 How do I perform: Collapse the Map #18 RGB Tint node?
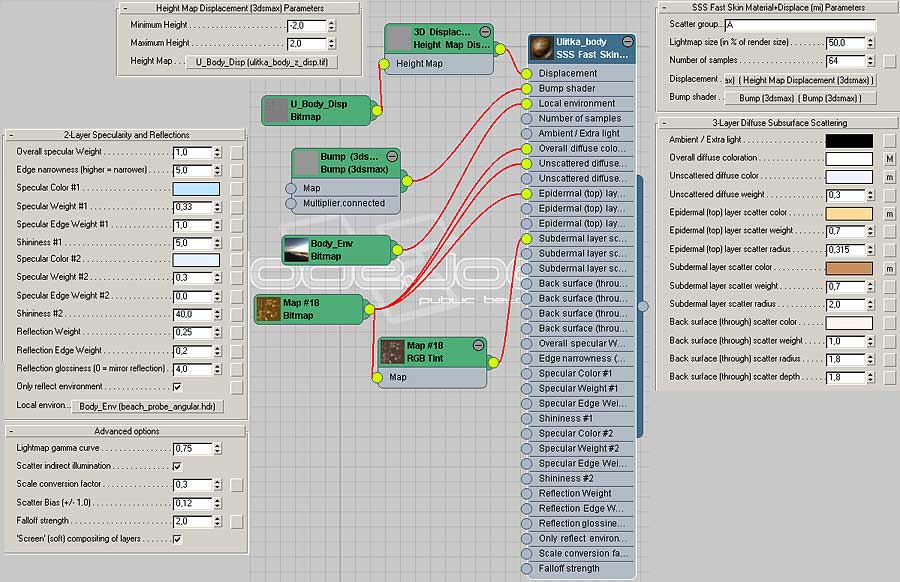[x=478, y=345]
